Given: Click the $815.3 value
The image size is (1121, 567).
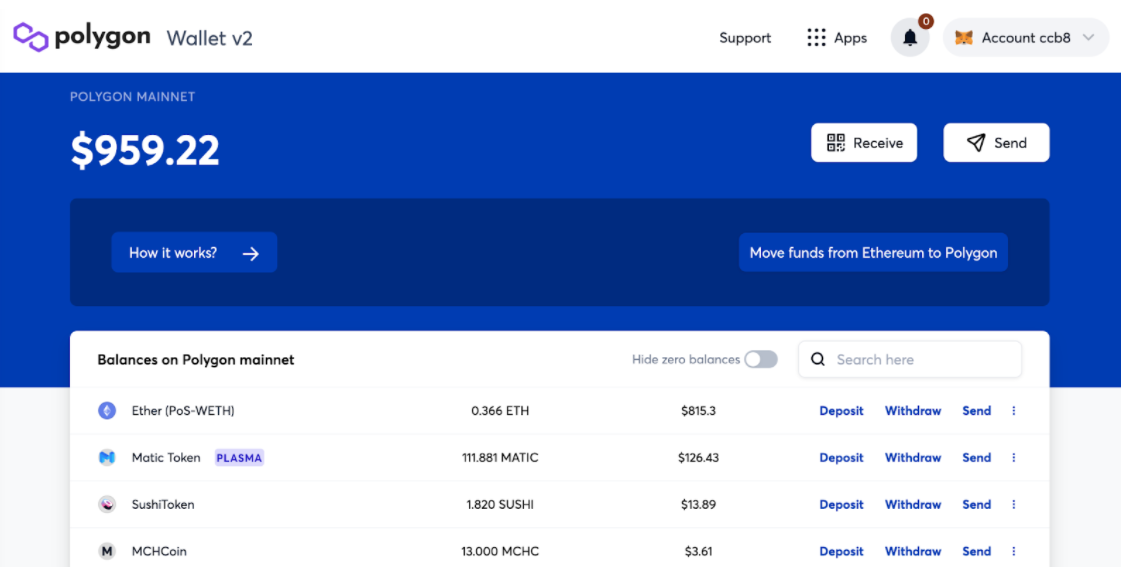Looking at the screenshot, I should (698, 410).
